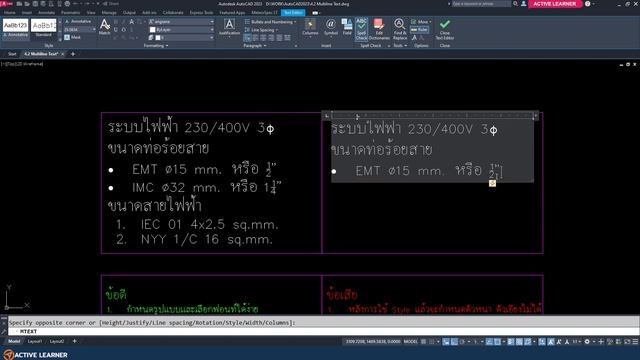The height and width of the screenshot is (360, 640).
Task: Click the paste options icon below text
Action: click(492, 183)
